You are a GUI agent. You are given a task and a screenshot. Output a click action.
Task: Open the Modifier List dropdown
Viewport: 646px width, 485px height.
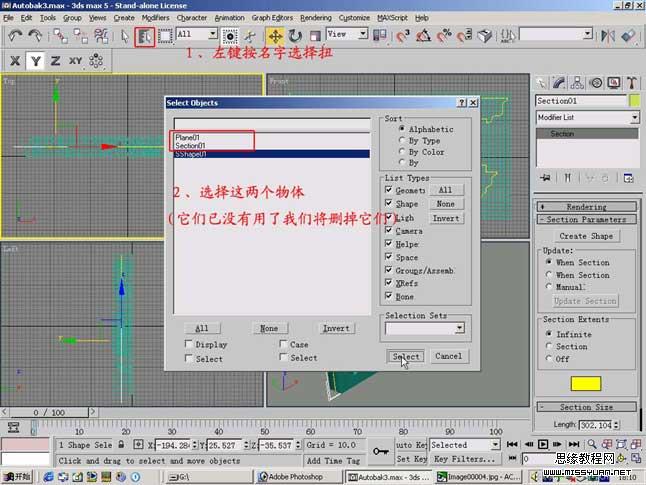point(635,118)
